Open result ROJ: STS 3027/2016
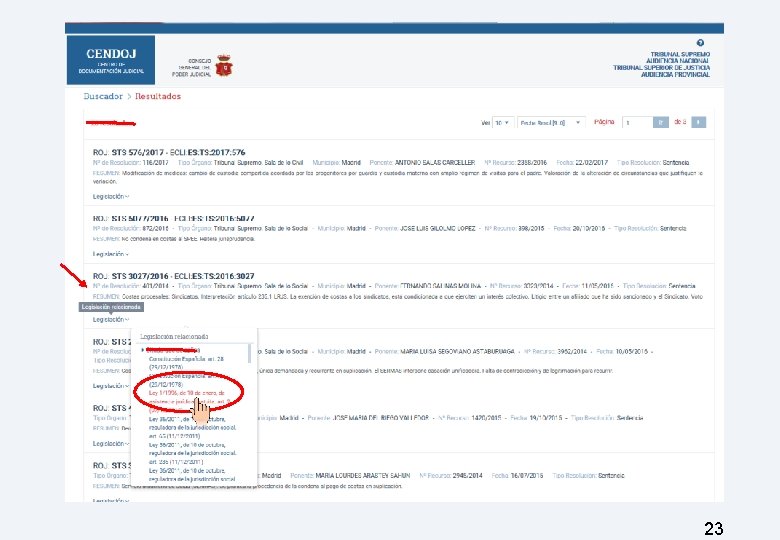 pyautogui.click(x=173, y=276)
